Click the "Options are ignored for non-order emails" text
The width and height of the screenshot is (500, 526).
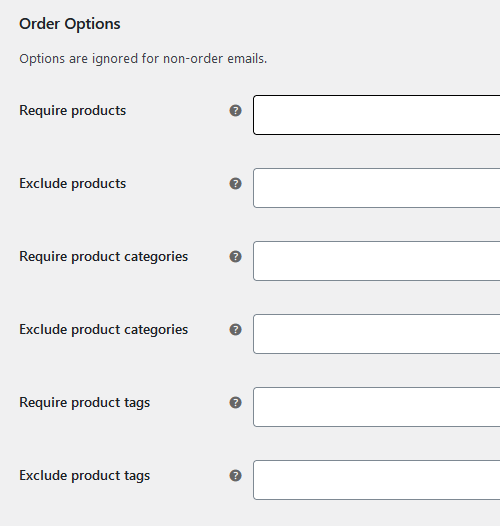click(143, 59)
